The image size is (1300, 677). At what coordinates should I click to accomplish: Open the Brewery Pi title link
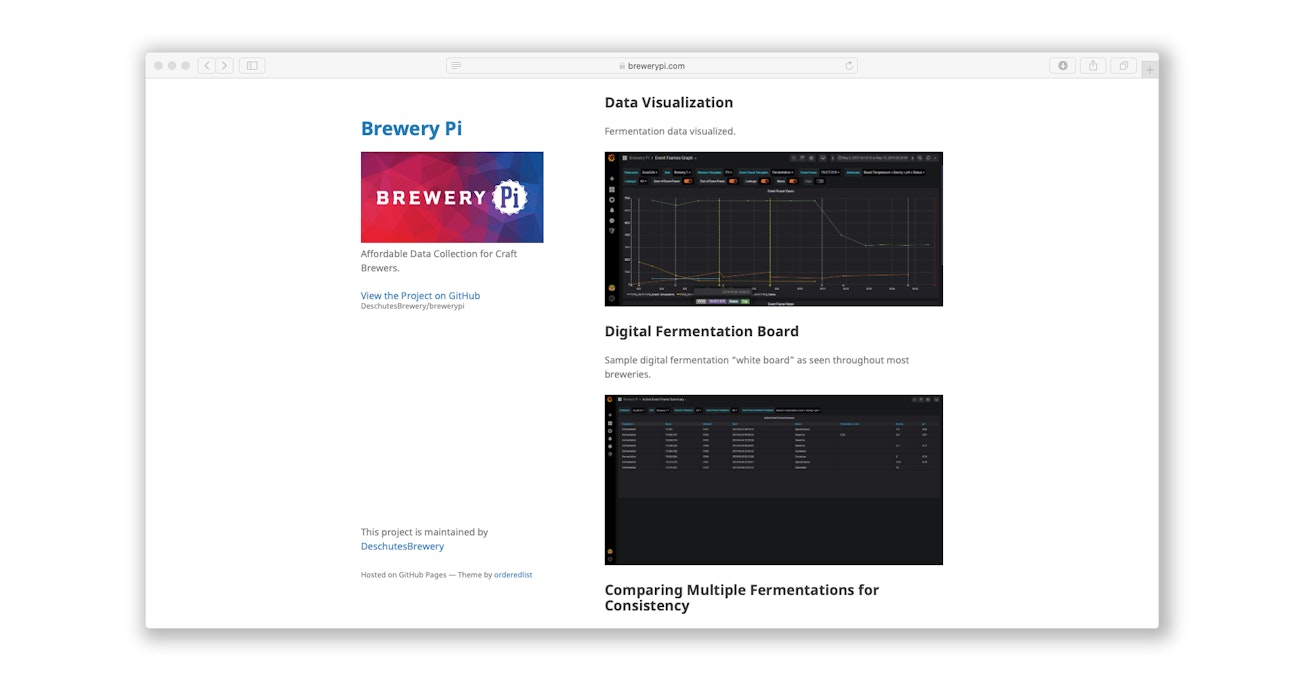point(411,129)
